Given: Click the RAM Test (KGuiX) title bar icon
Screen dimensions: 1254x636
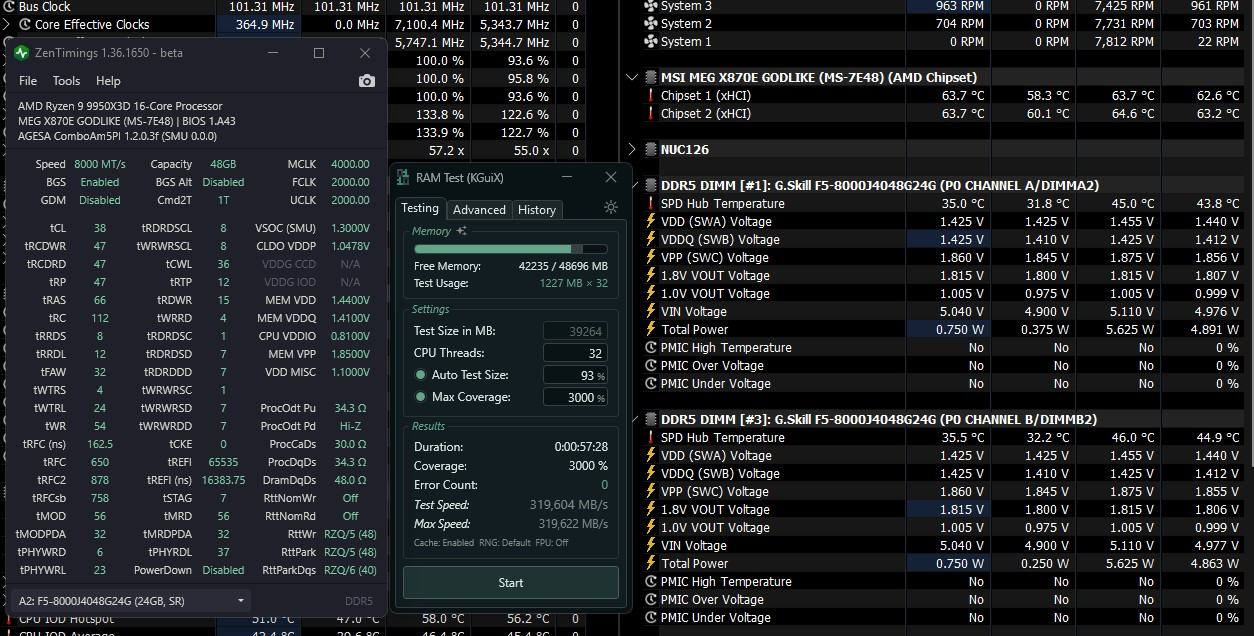Looking at the screenshot, I should pos(403,177).
